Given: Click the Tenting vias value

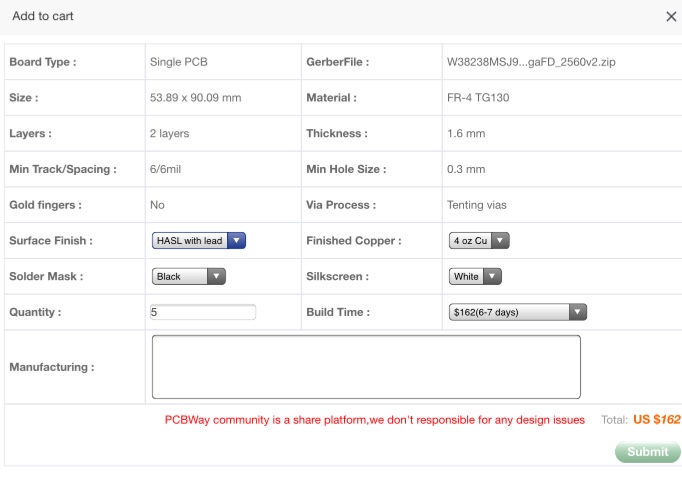Looking at the screenshot, I should tap(477, 205).
